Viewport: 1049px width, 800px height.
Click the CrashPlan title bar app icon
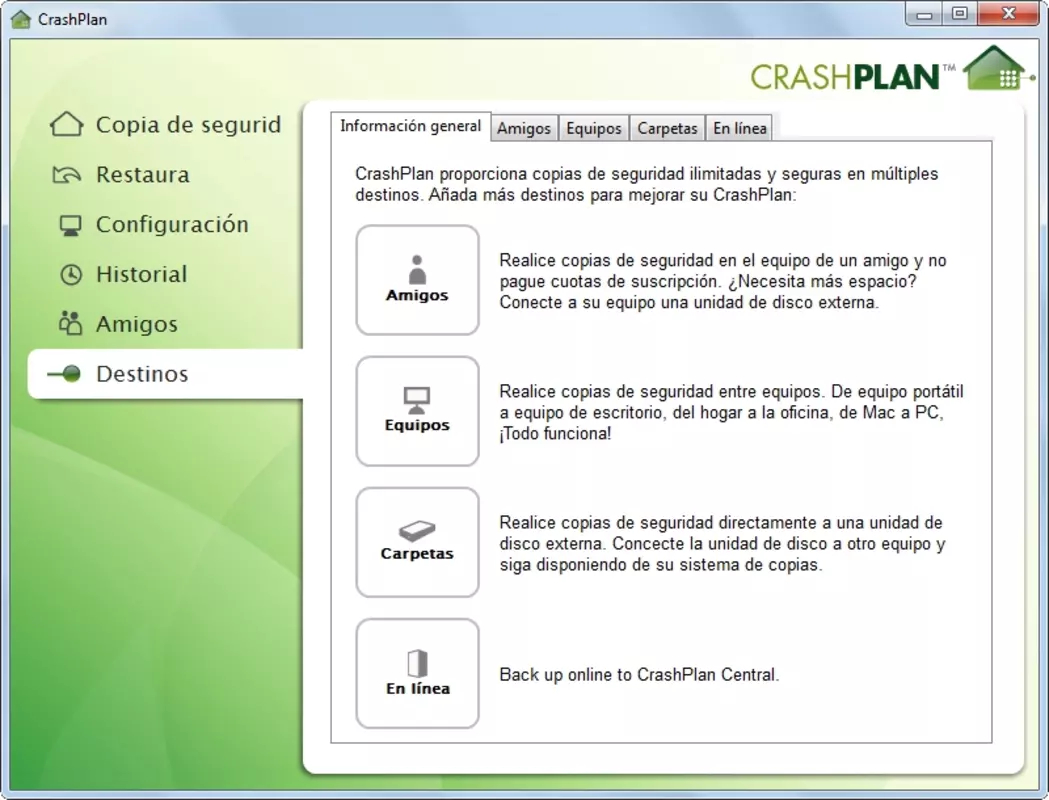21,19
